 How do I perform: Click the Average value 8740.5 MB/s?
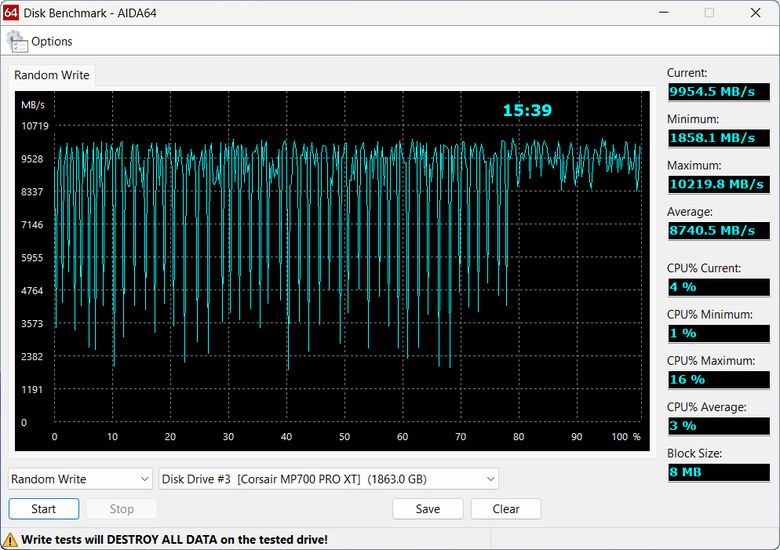[719, 230]
